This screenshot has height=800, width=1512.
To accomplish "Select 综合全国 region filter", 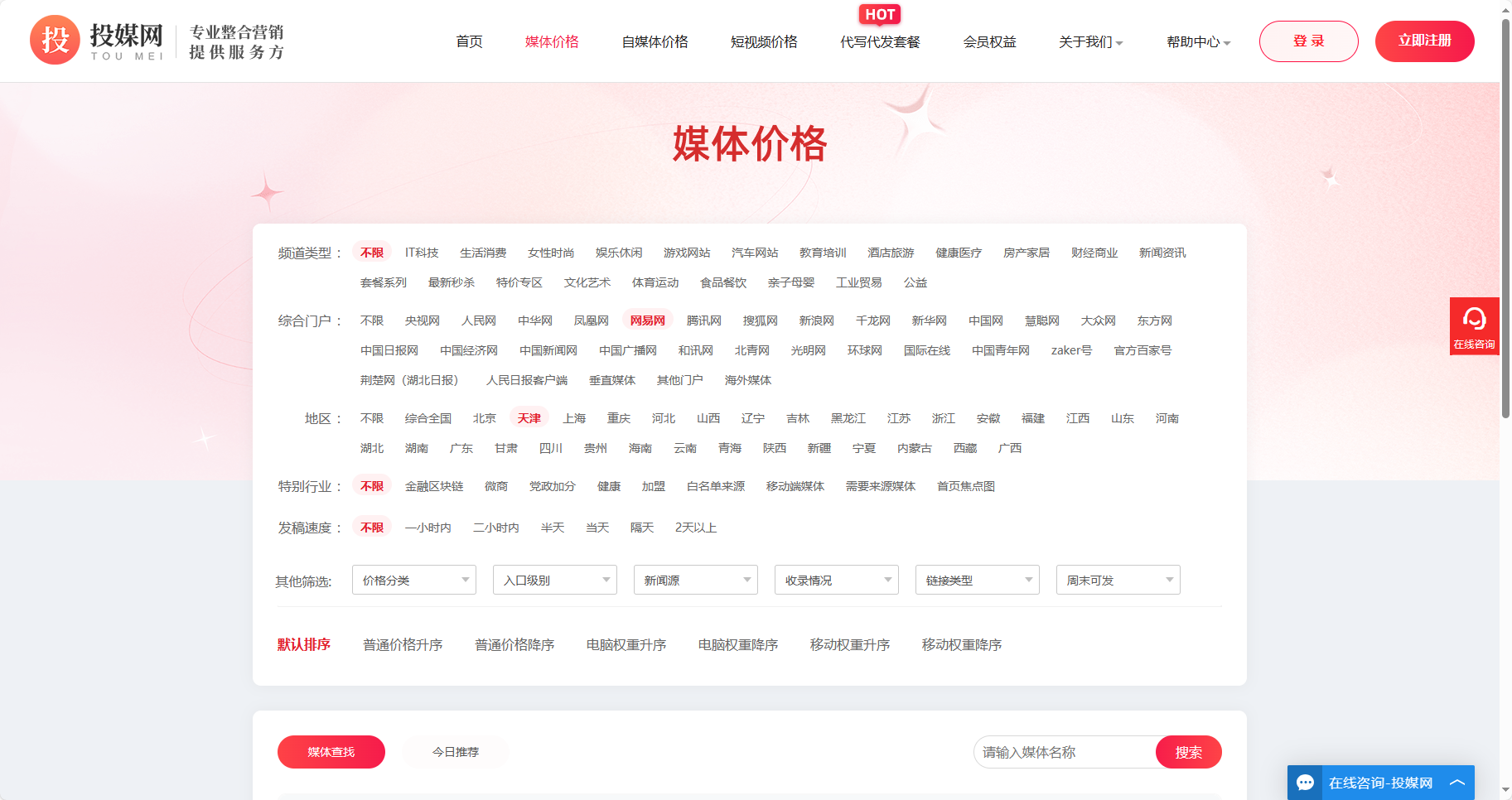I will pos(428,418).
